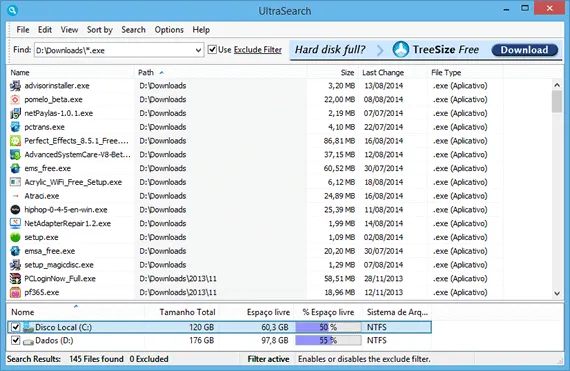This screenshot has width=570, height=371.
Task: Click the emsa_free.exe file icon
Action: [15, 251]
